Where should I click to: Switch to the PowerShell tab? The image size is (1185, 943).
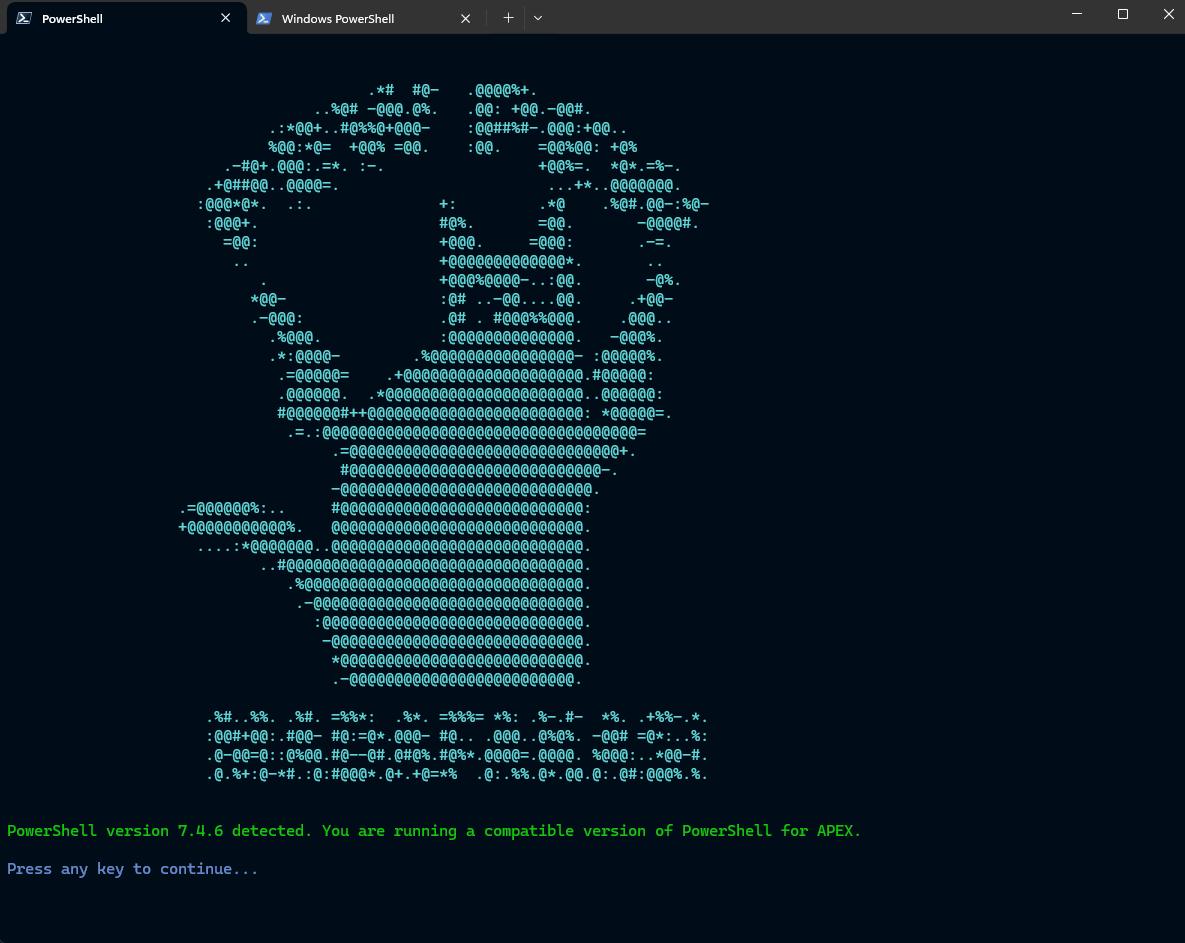(x=126, y=18)
